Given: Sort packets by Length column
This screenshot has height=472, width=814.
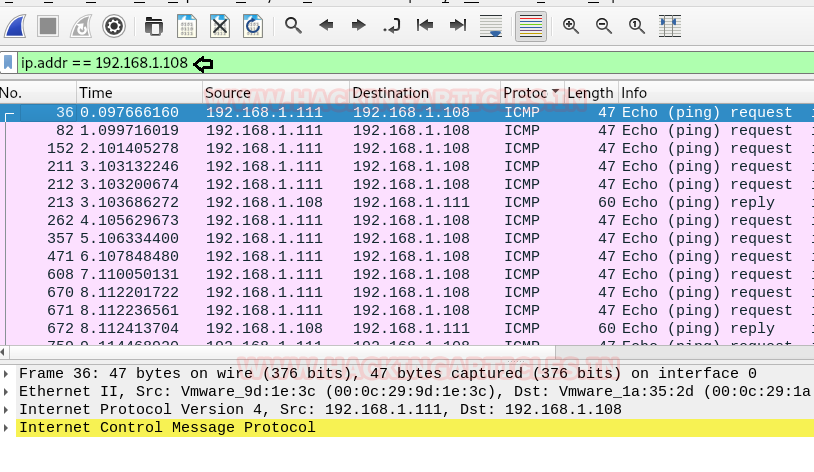Looking at the screenshot, I should coord(591,93).
